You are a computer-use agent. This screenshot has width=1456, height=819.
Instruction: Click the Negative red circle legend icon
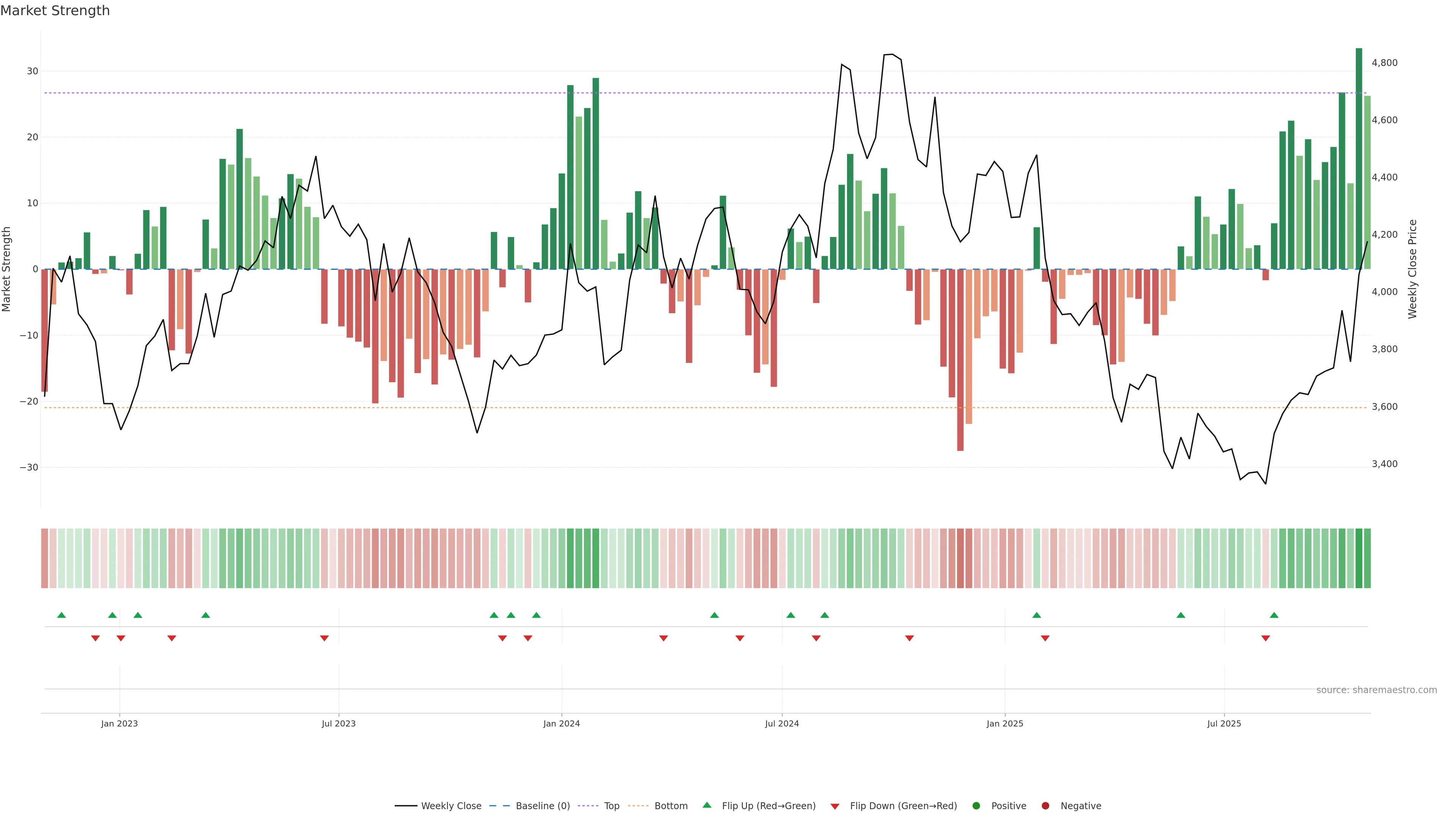click(1045, 806)
